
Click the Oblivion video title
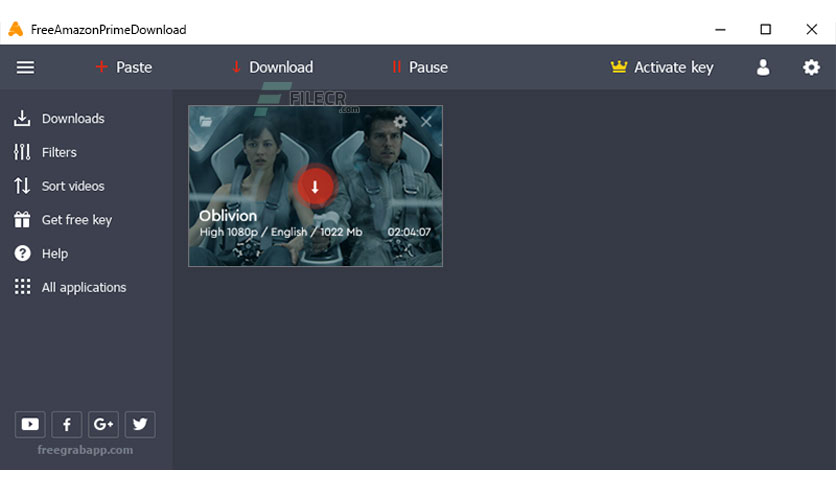(228, 215)
